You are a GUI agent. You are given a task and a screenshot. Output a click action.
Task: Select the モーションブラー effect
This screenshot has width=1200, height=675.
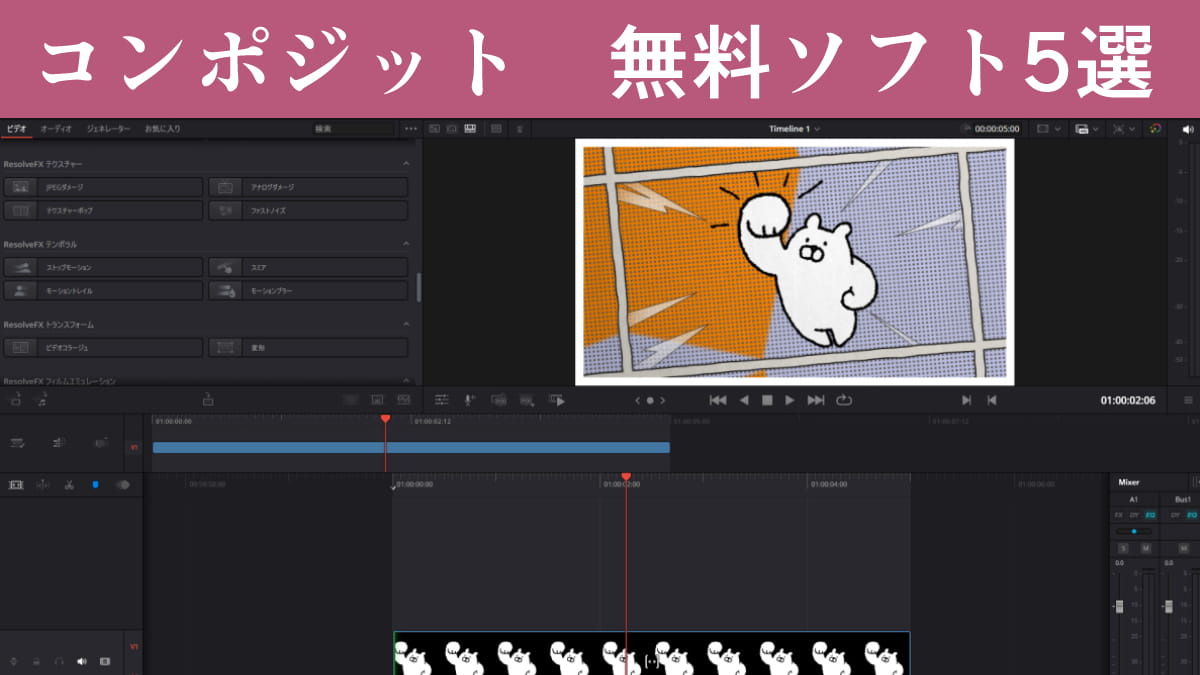point(308,291)
